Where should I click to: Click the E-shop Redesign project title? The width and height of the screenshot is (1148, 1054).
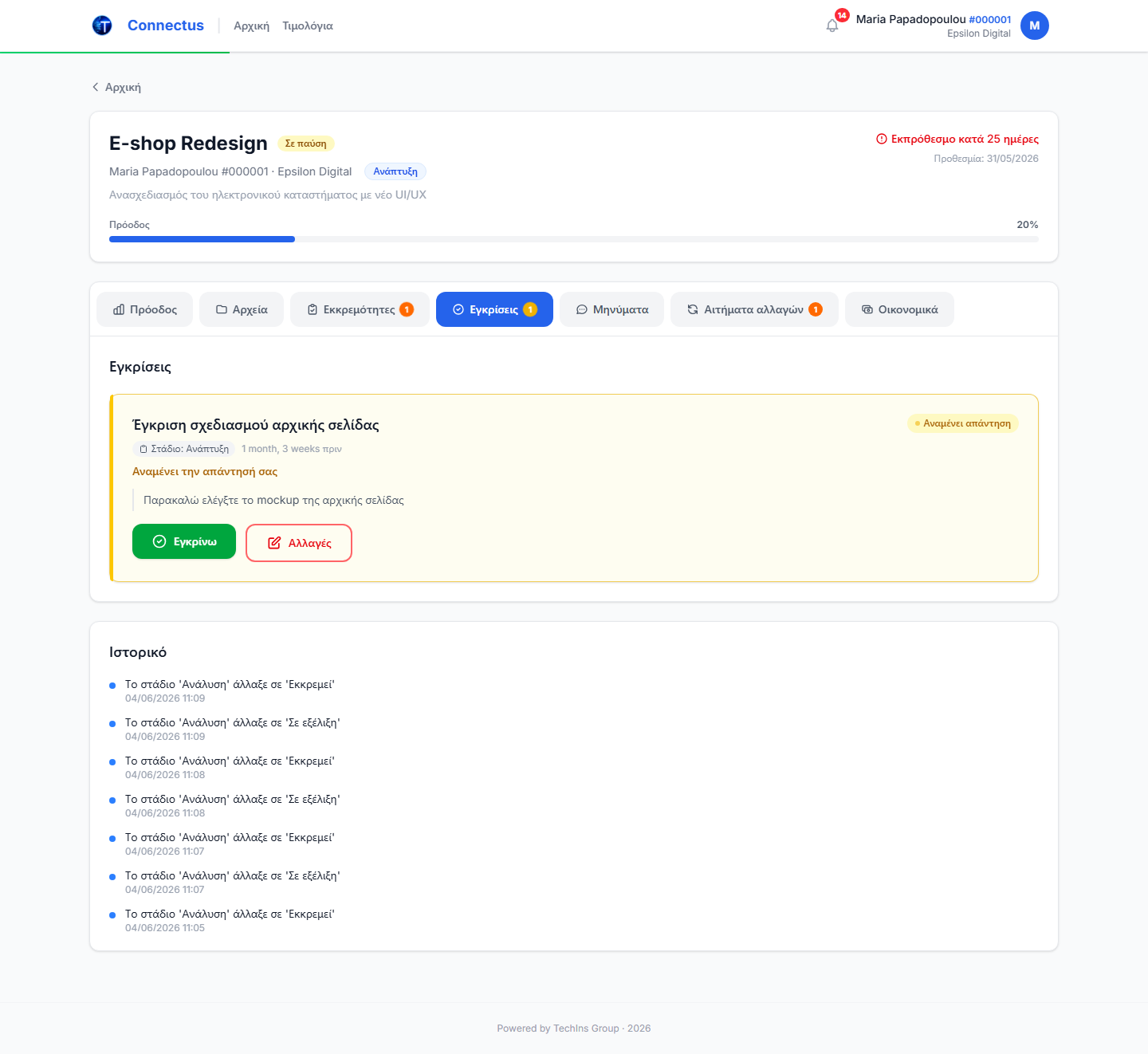[x=188, y=144]
